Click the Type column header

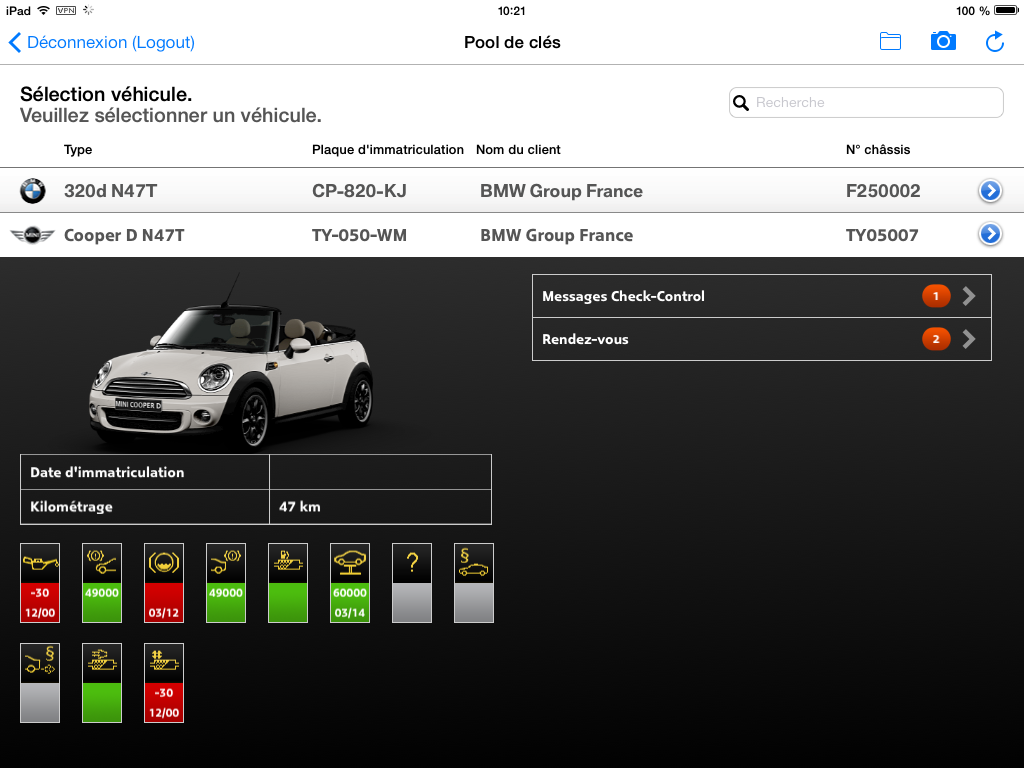point(78,150)
